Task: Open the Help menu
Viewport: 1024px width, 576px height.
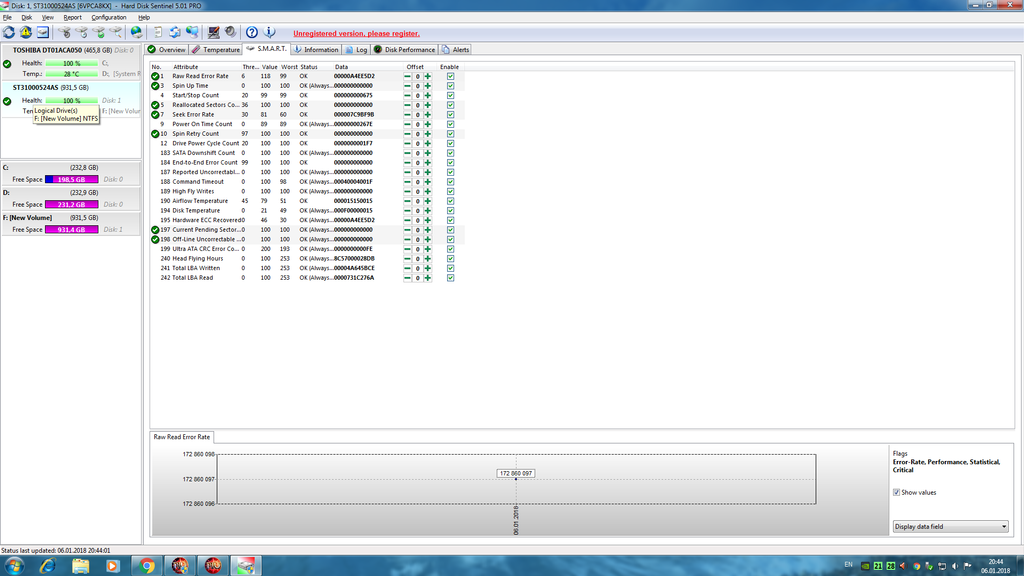Action: coord(144,18)
